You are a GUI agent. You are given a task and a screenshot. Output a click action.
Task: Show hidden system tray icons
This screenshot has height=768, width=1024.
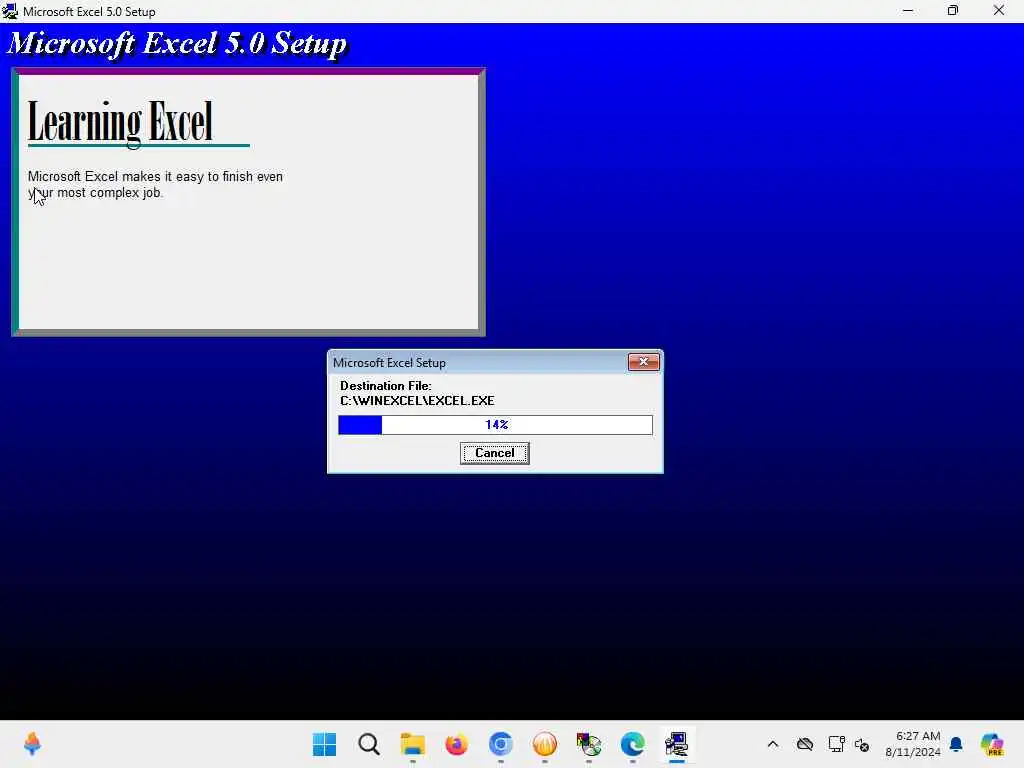pyautogui.click(x=773, y=744)
